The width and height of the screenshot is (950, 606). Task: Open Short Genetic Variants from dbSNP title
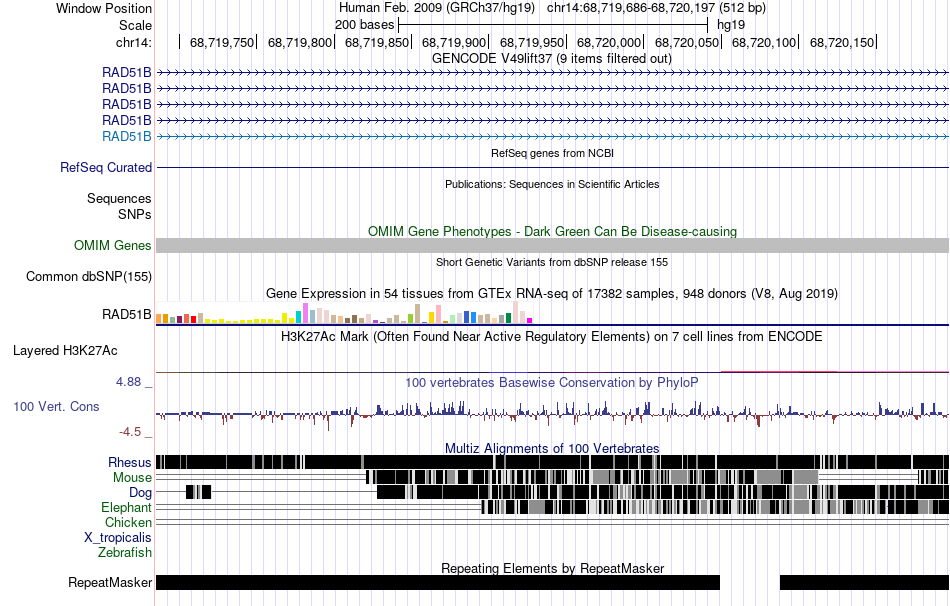[552, 262]
